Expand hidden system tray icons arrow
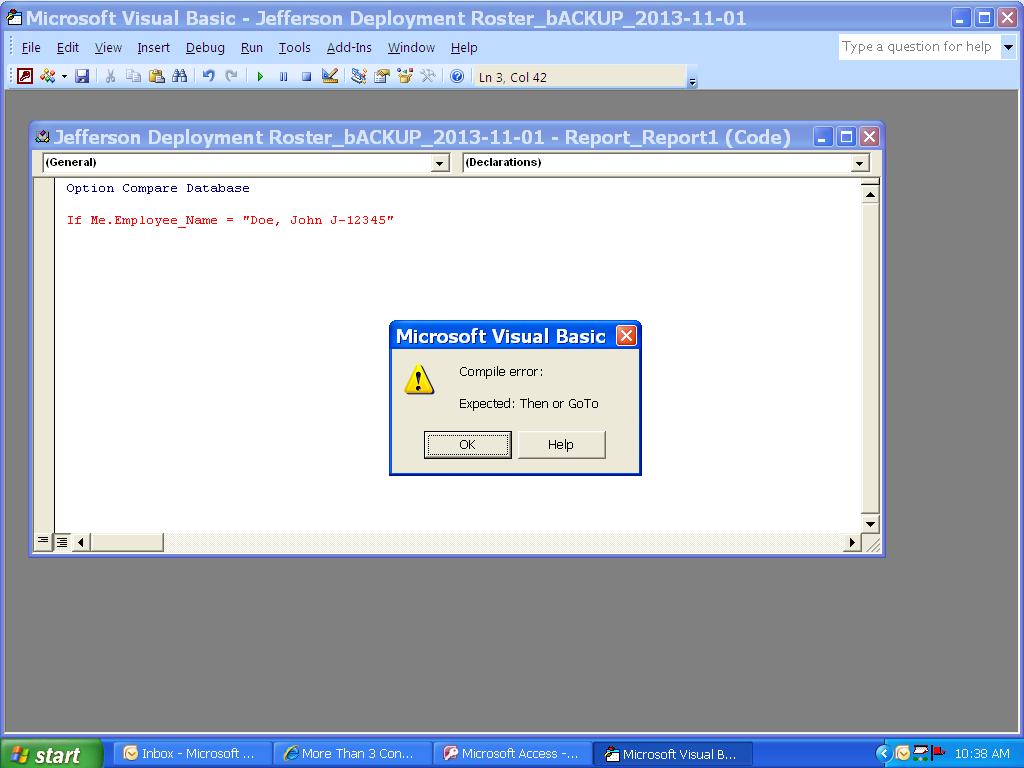The width and height of the screenshot is (1024, 768). (884, 754)
